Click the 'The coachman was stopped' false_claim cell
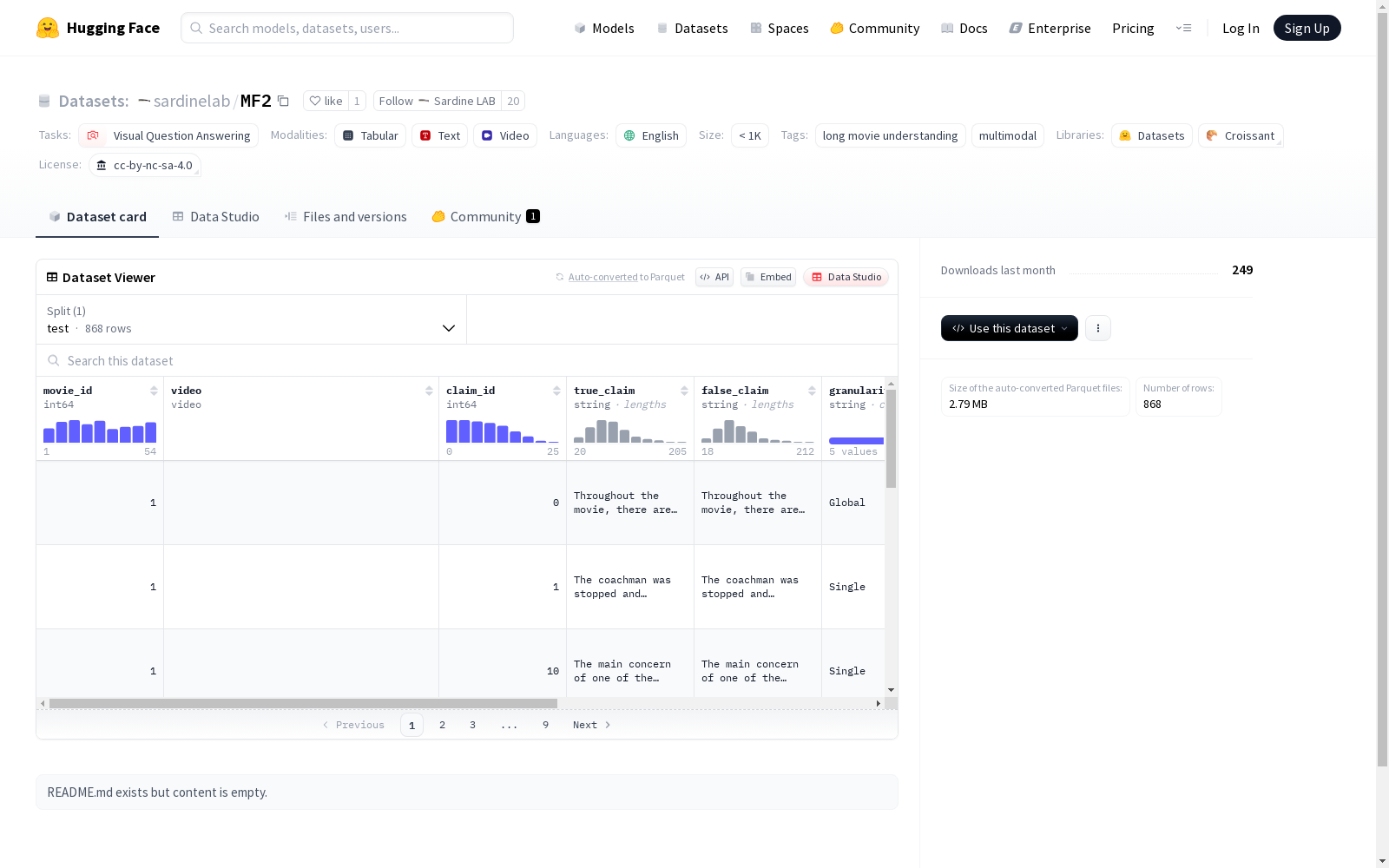Screen dimensions: 1389x868 [x=758, y=587]
